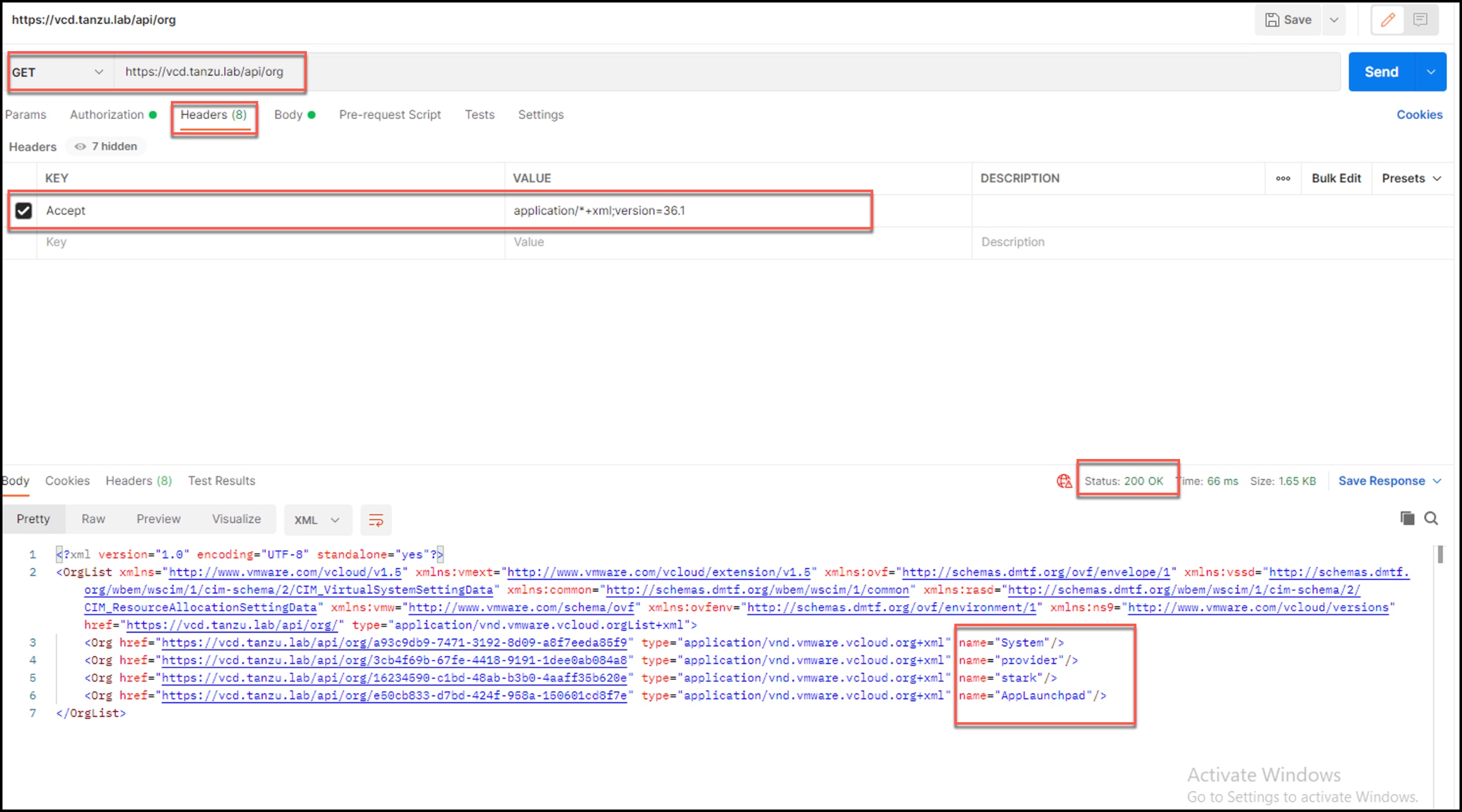Open search in response body
Screen dimensions: 1462x812
1431,518
